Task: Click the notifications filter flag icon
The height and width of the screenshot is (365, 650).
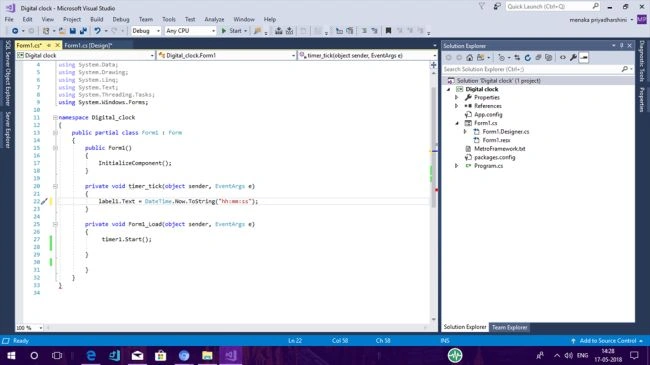Action: (x=482, y=6)
